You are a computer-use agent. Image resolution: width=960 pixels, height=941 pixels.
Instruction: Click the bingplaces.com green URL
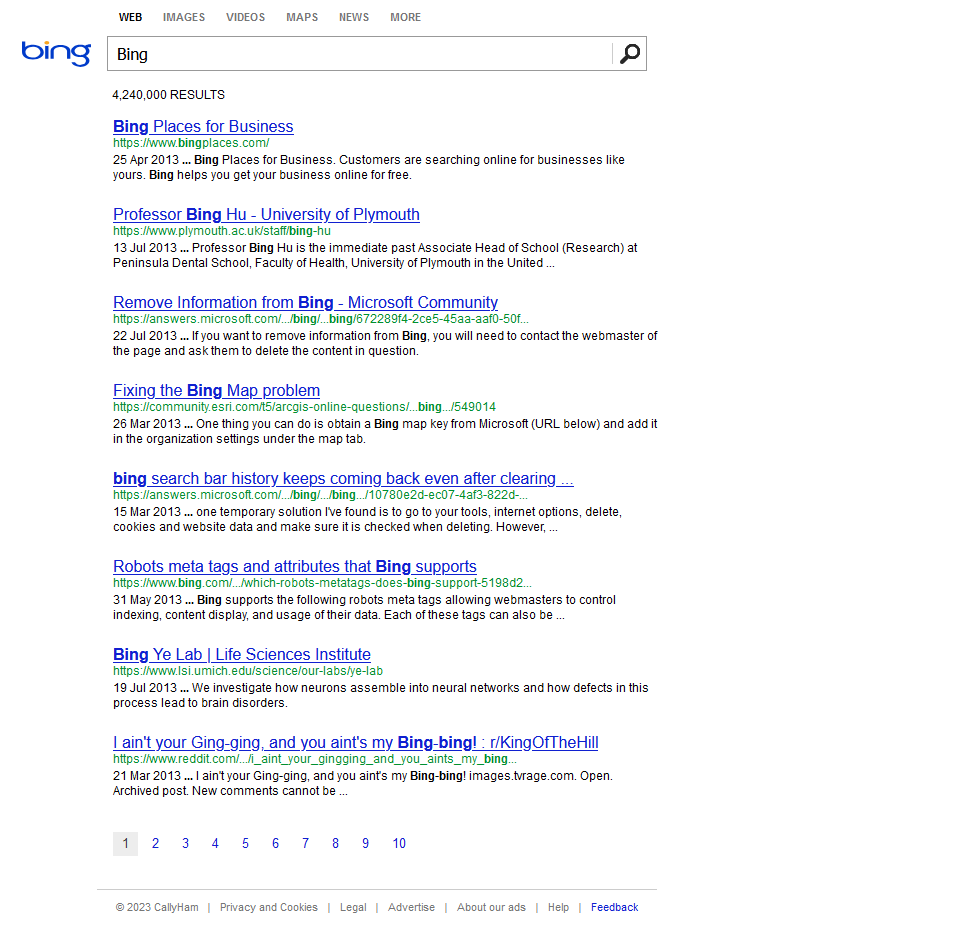[x=191, y=143]
